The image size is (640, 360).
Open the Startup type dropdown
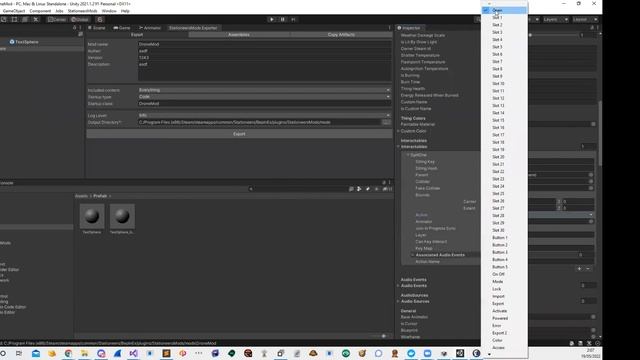[x=264, y=97]
